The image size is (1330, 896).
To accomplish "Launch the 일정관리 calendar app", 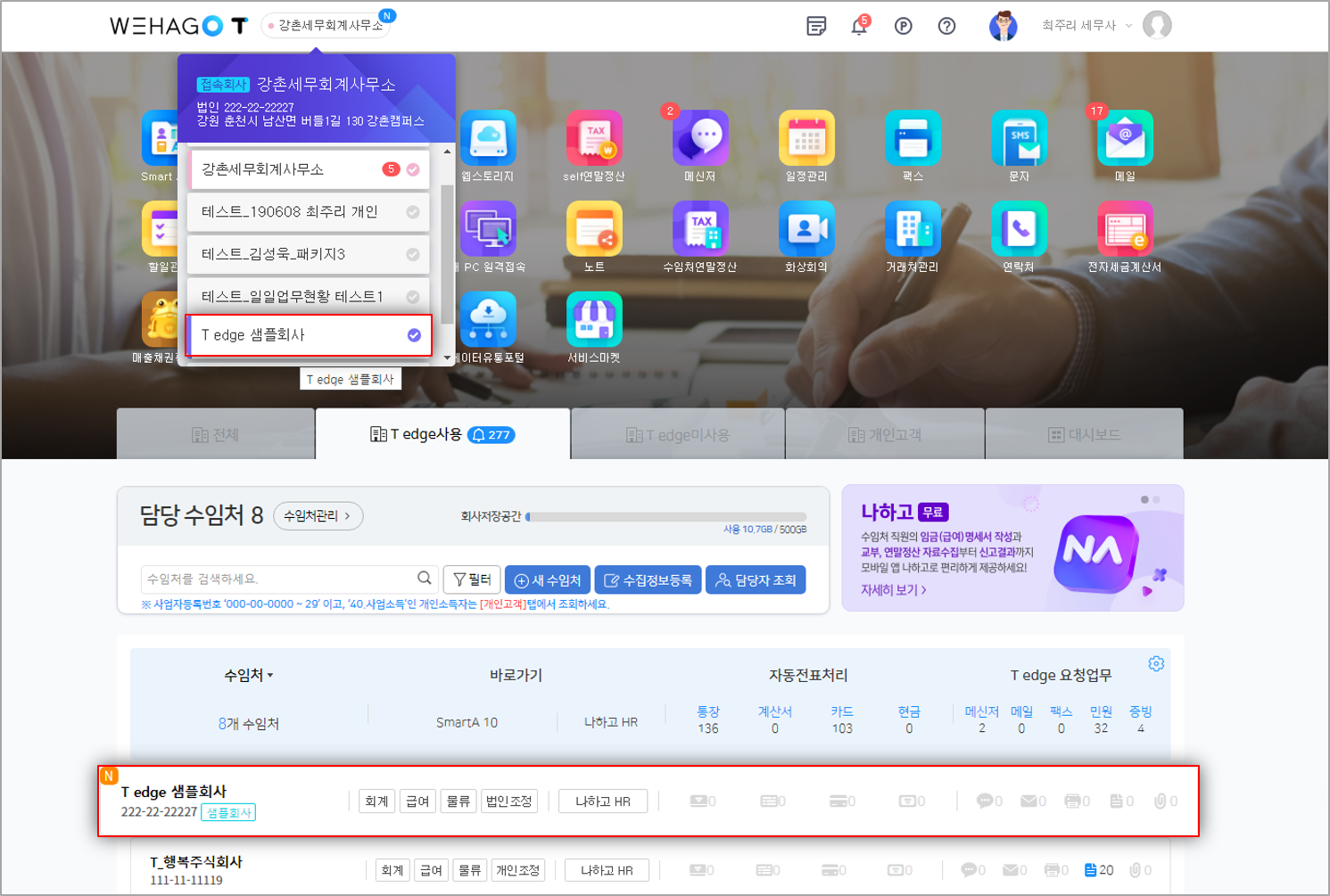I will tap(806, 138).
